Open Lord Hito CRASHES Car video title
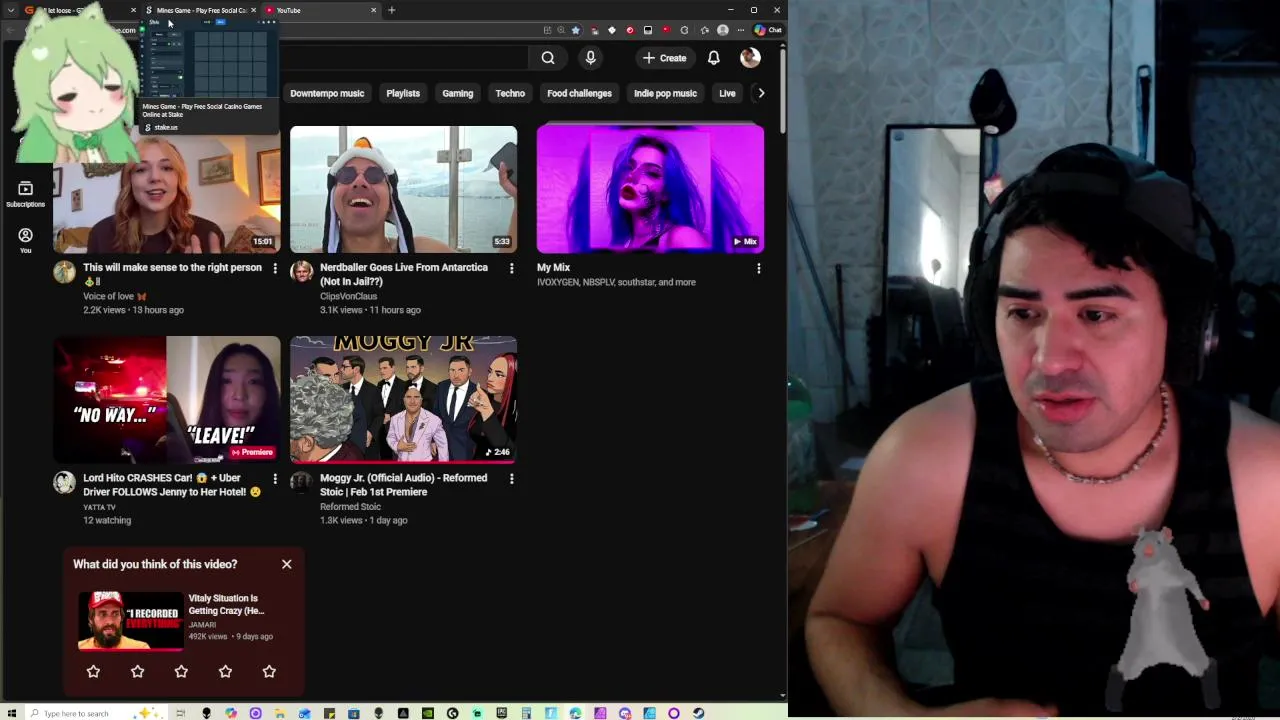The height and width of the screenshot is (720, 1280). pyautogui.click(x=172, y=485)
